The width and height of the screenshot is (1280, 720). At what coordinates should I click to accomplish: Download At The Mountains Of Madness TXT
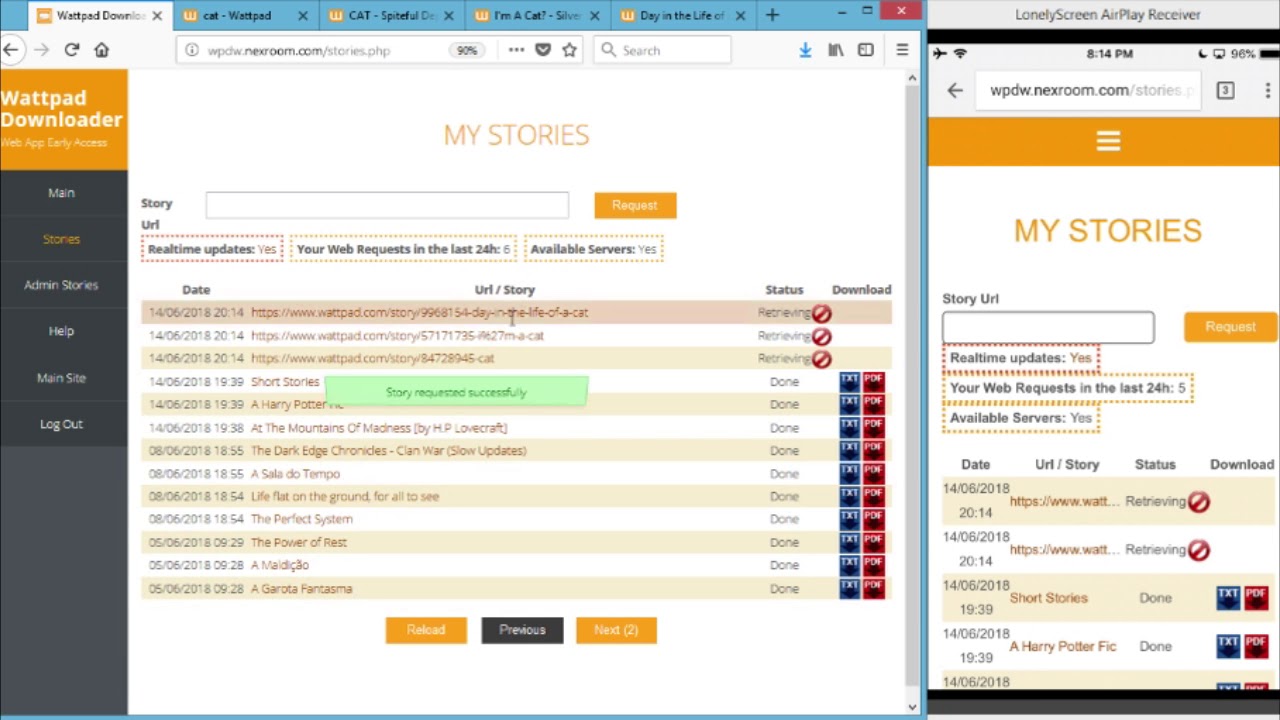pos(849,428)
